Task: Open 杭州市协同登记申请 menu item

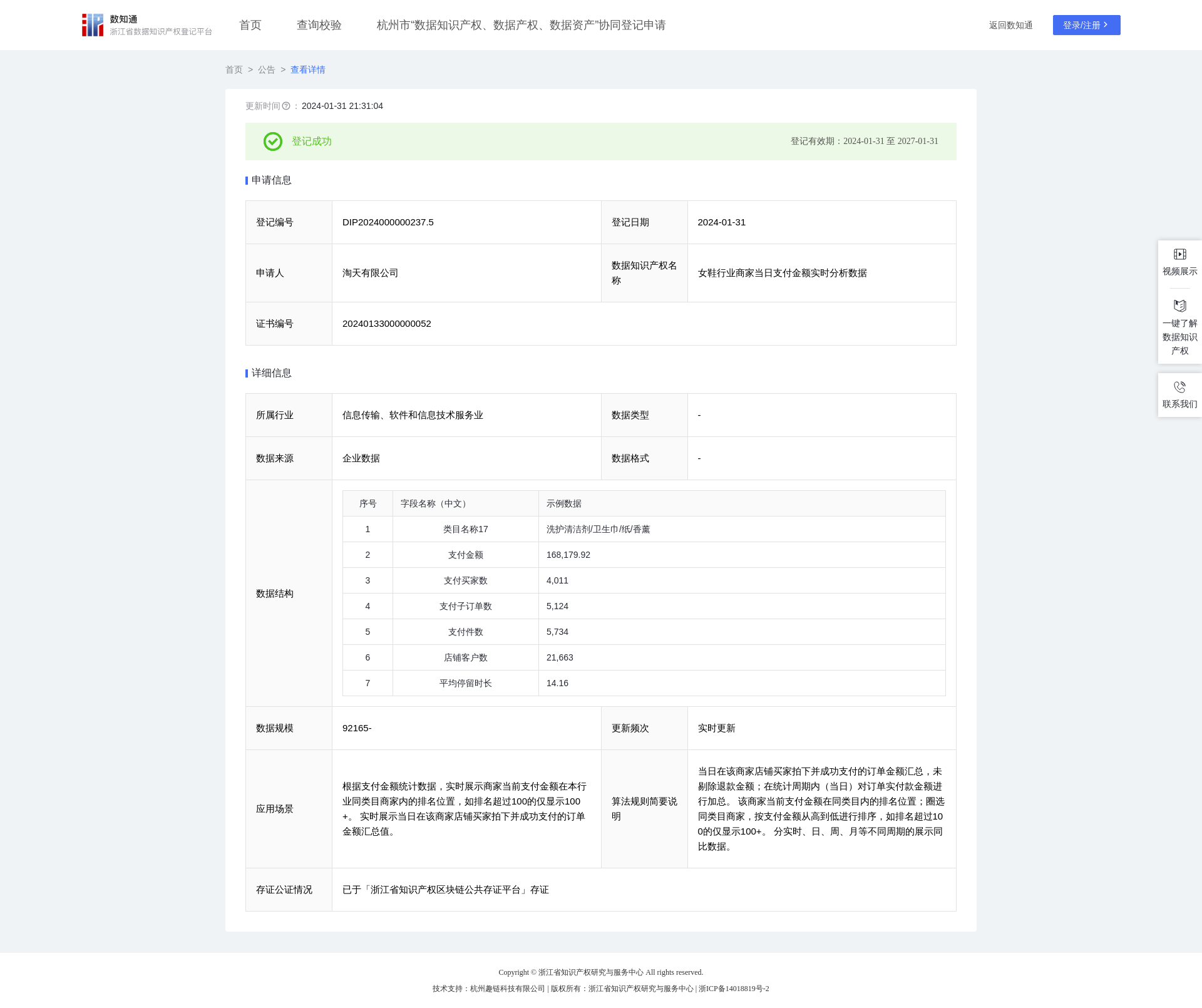Action: [521, 25]
